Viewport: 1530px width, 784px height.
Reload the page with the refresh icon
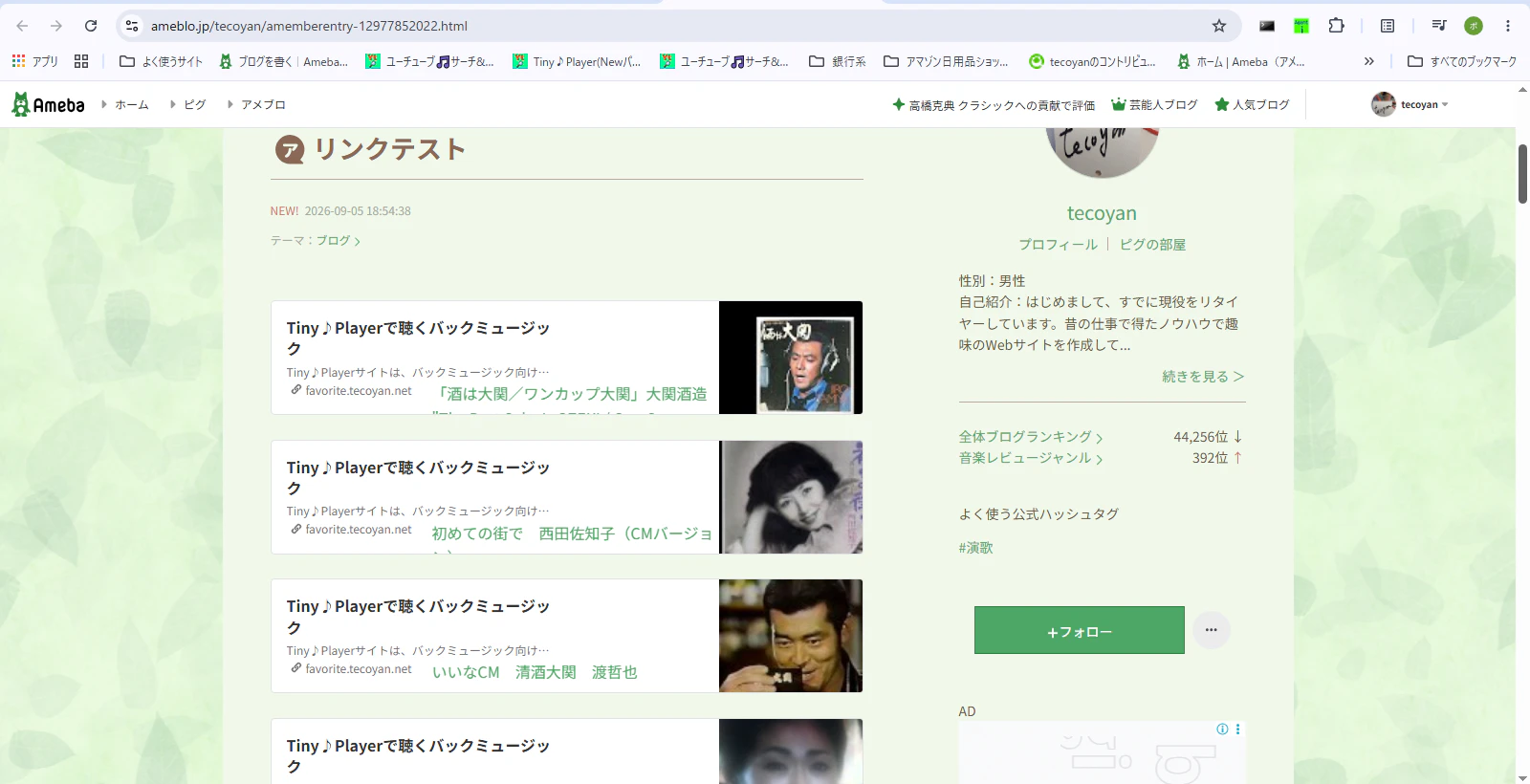coord(91,26)
